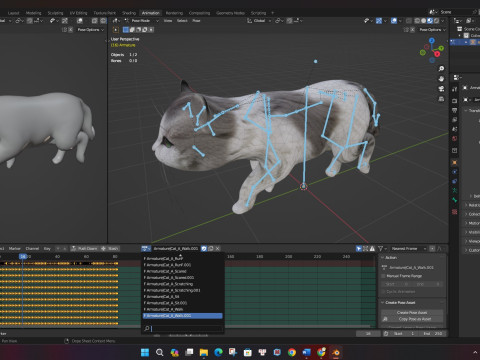Switch to the Compositing workspace tab
This screenshot has width=480, height=360.
[x=199, y=13]
